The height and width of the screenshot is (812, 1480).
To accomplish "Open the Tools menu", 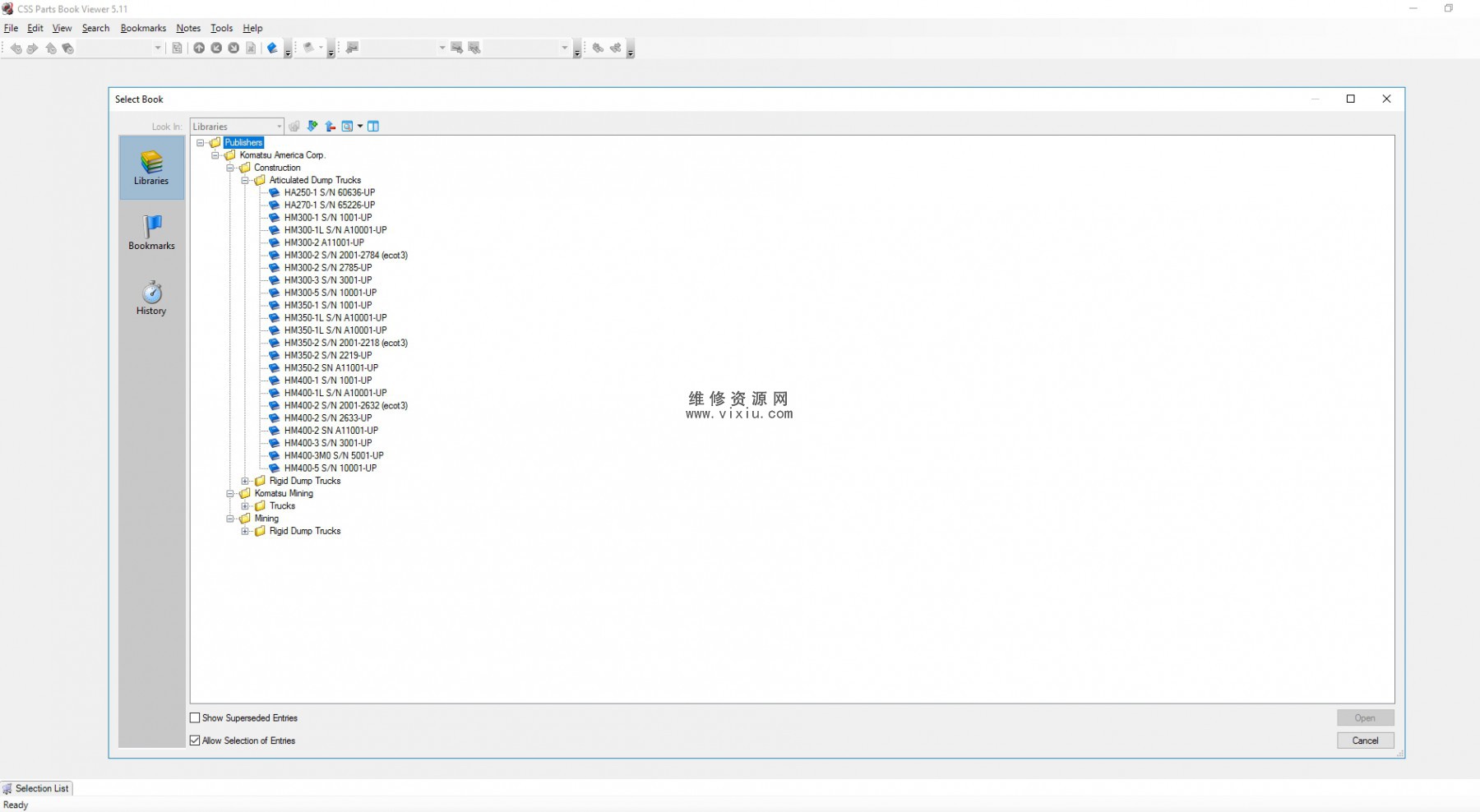I will pyautogui.click(x=222, y=28).
